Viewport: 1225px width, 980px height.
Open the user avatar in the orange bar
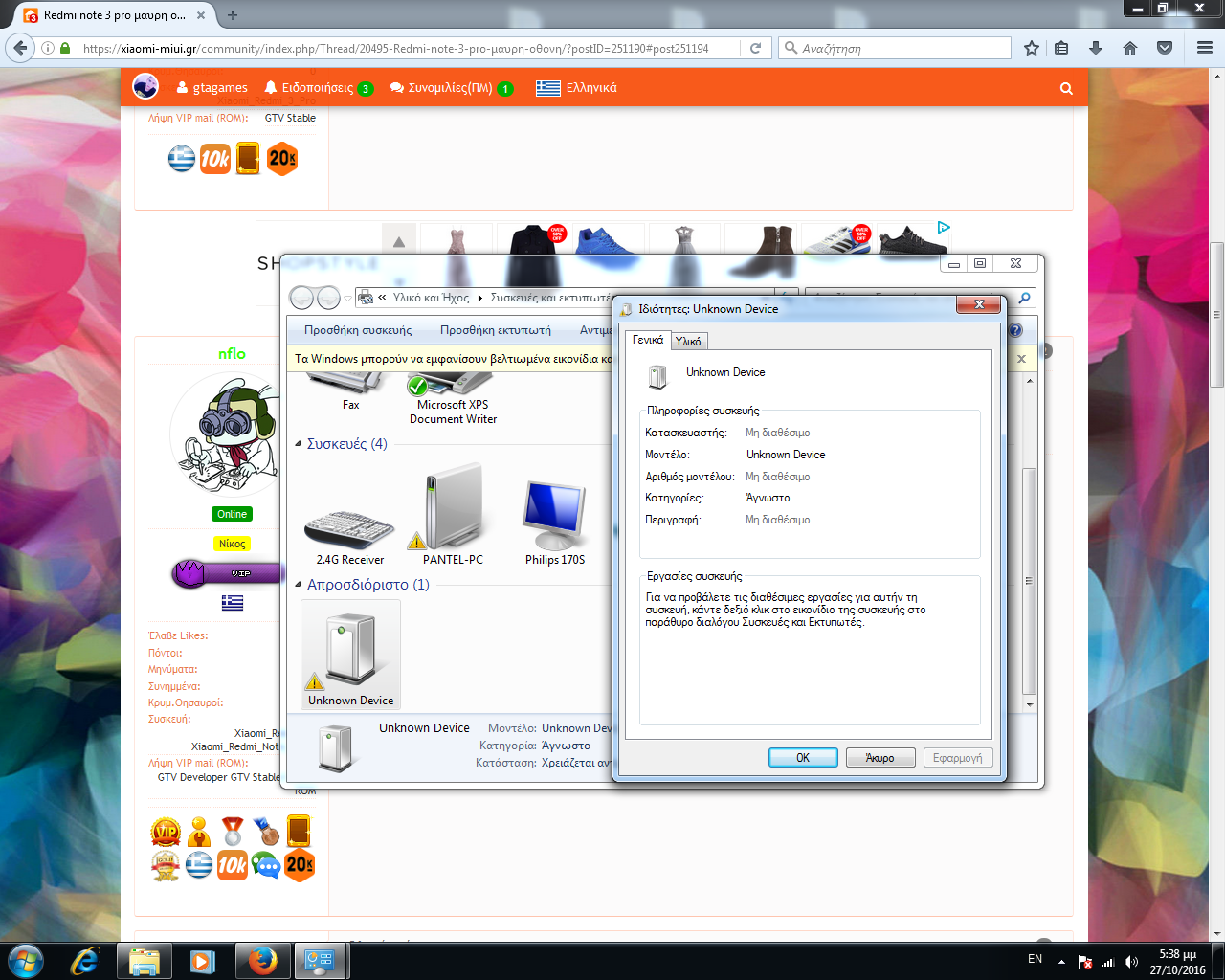coord(145,86)
